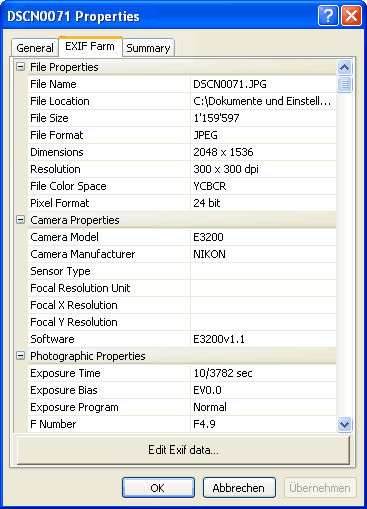The height and width of the screenshot is (509, 367).
Task: Collapse the File Properties section
Action: 20,67
